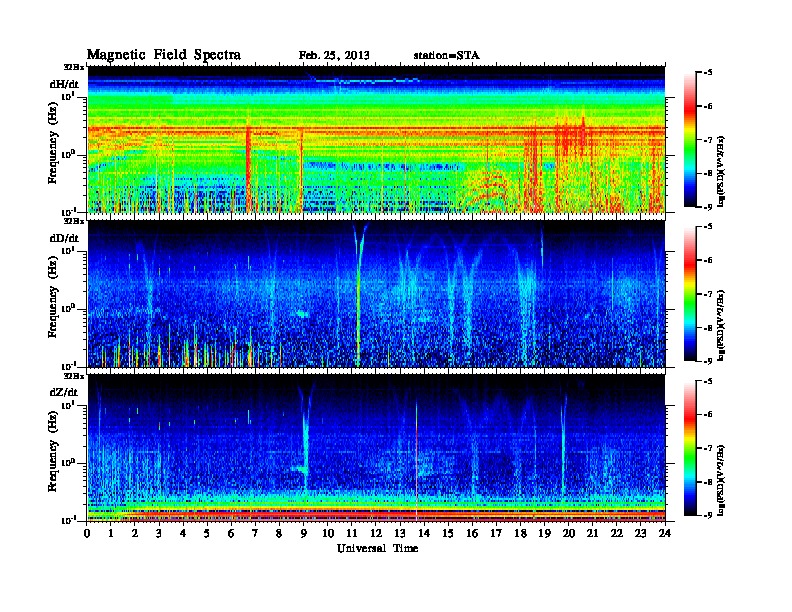792x612 pixels.
Task: Click the Frequency (Hz) label of dH/dt panel
Action: click(53, 142)
